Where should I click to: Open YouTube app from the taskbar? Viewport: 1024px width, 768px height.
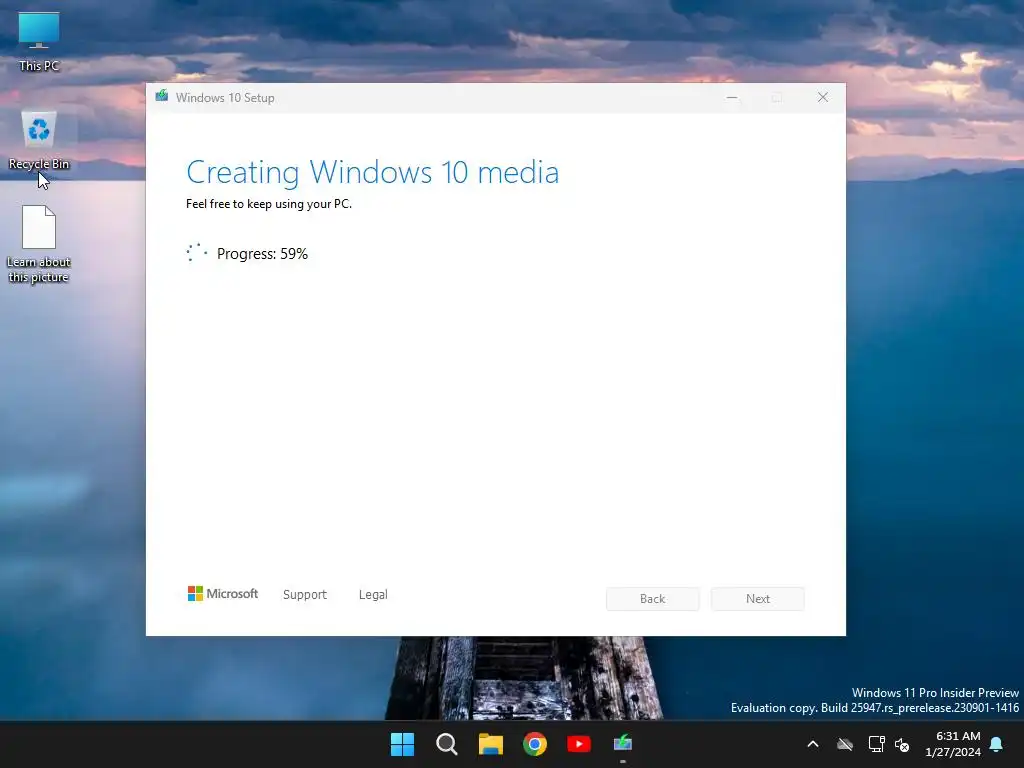pyautogui.click(x=579, y=744)
